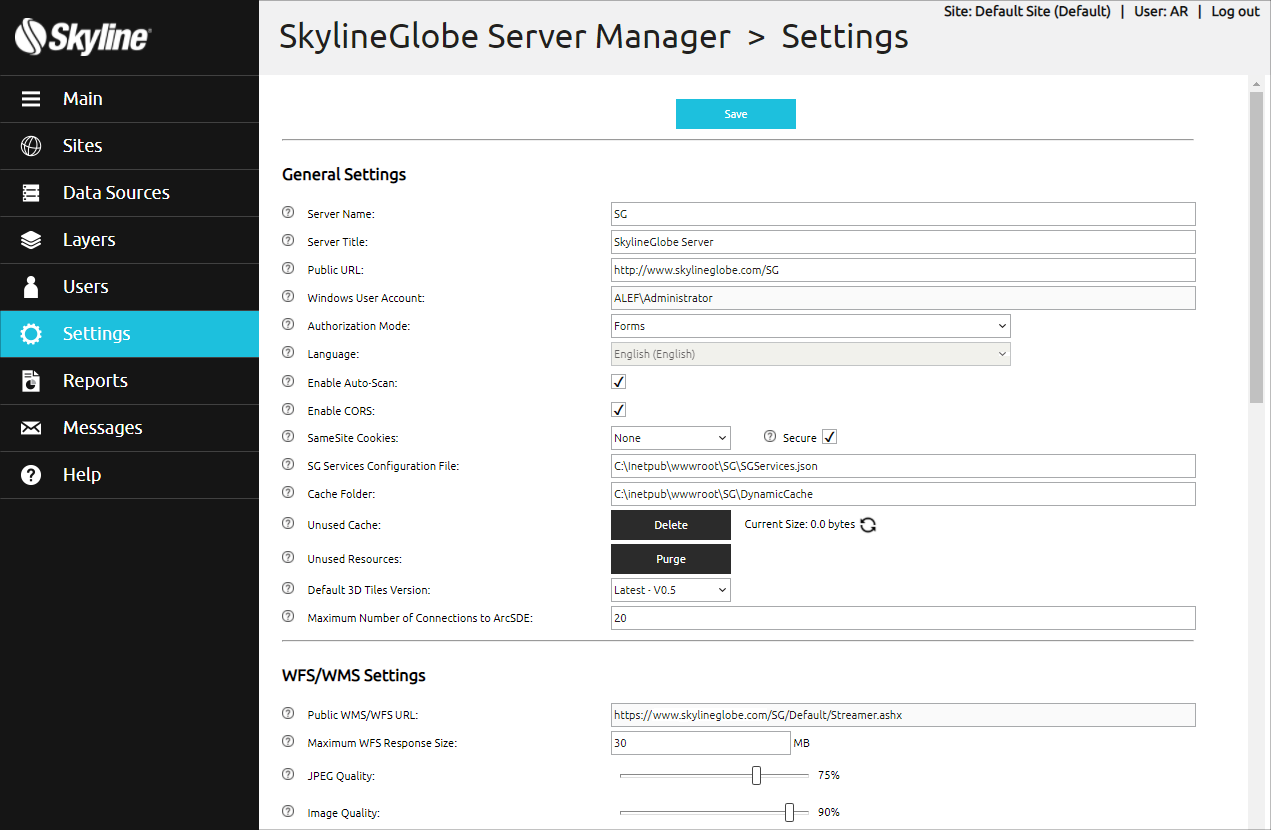The image size is (1271, 830).
Task: Click the Cache Folder path field
Action: pos(903,494)
